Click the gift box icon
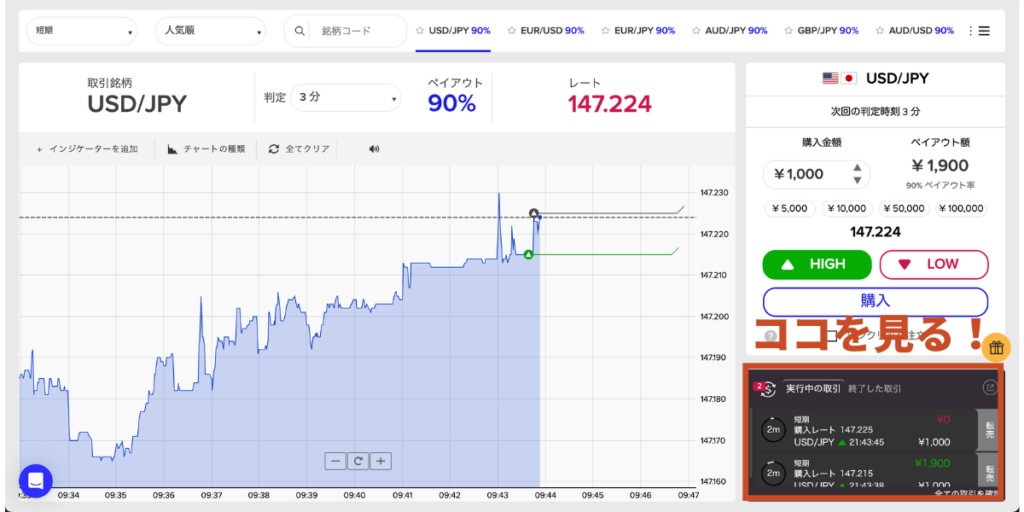 coord(996,348)
